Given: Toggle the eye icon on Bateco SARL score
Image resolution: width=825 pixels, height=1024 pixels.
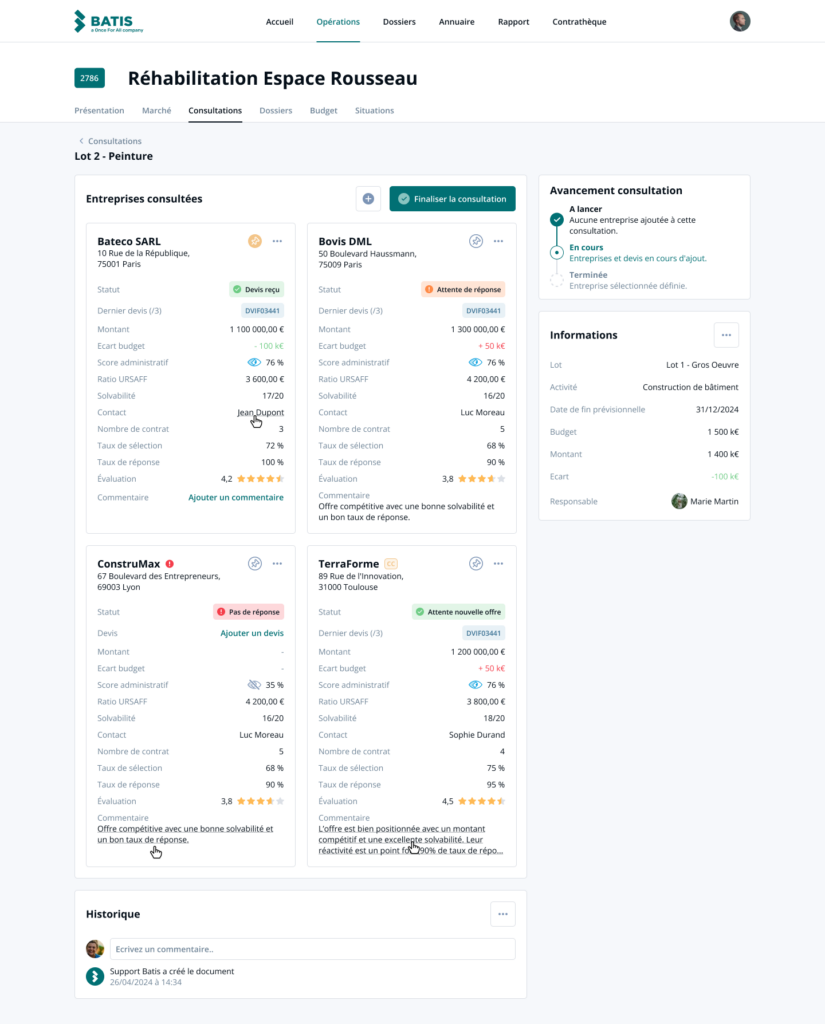Looking at the screenshot, I should point(254,363).
